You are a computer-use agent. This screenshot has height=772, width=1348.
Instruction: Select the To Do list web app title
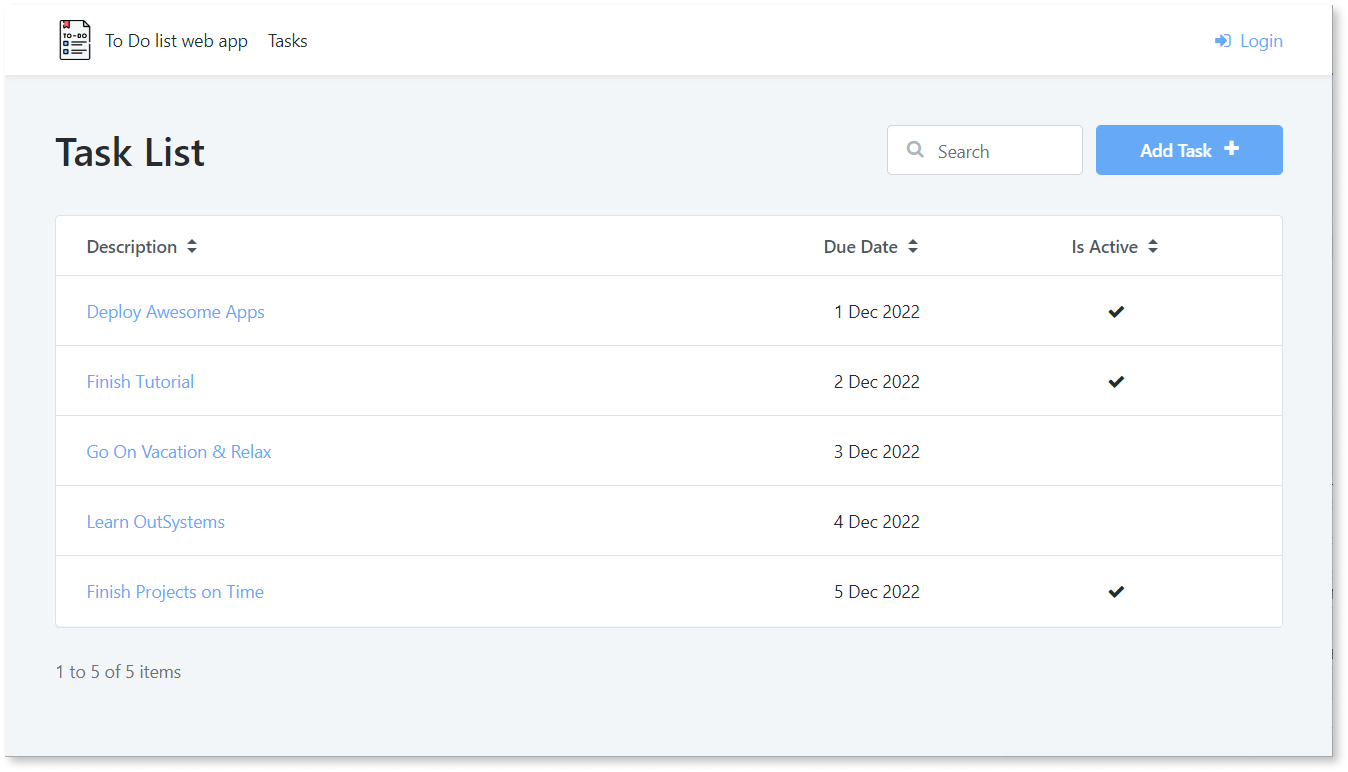pyautogui.click(x=176, y=40)
